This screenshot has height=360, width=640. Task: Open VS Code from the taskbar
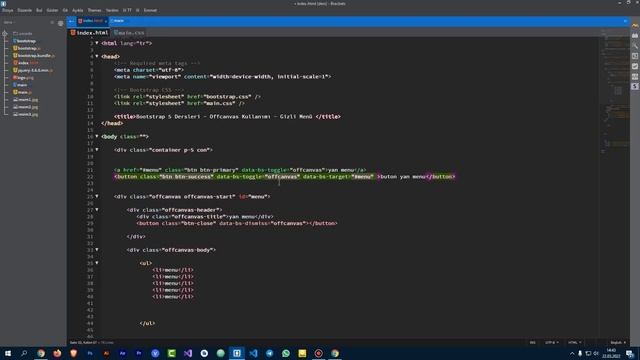(x=253, y=353)
